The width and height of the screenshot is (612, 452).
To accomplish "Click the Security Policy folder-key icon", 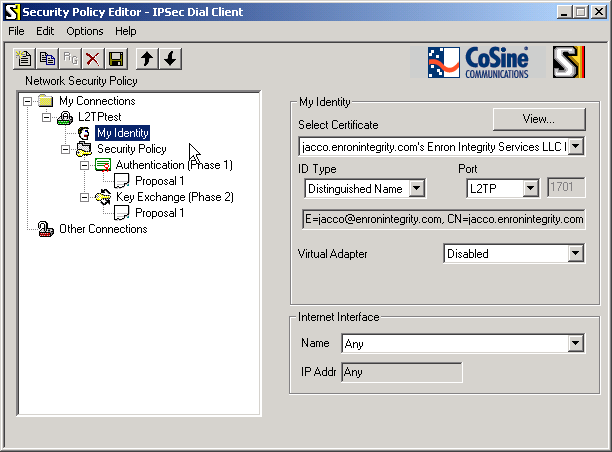I will coord(84,149).
